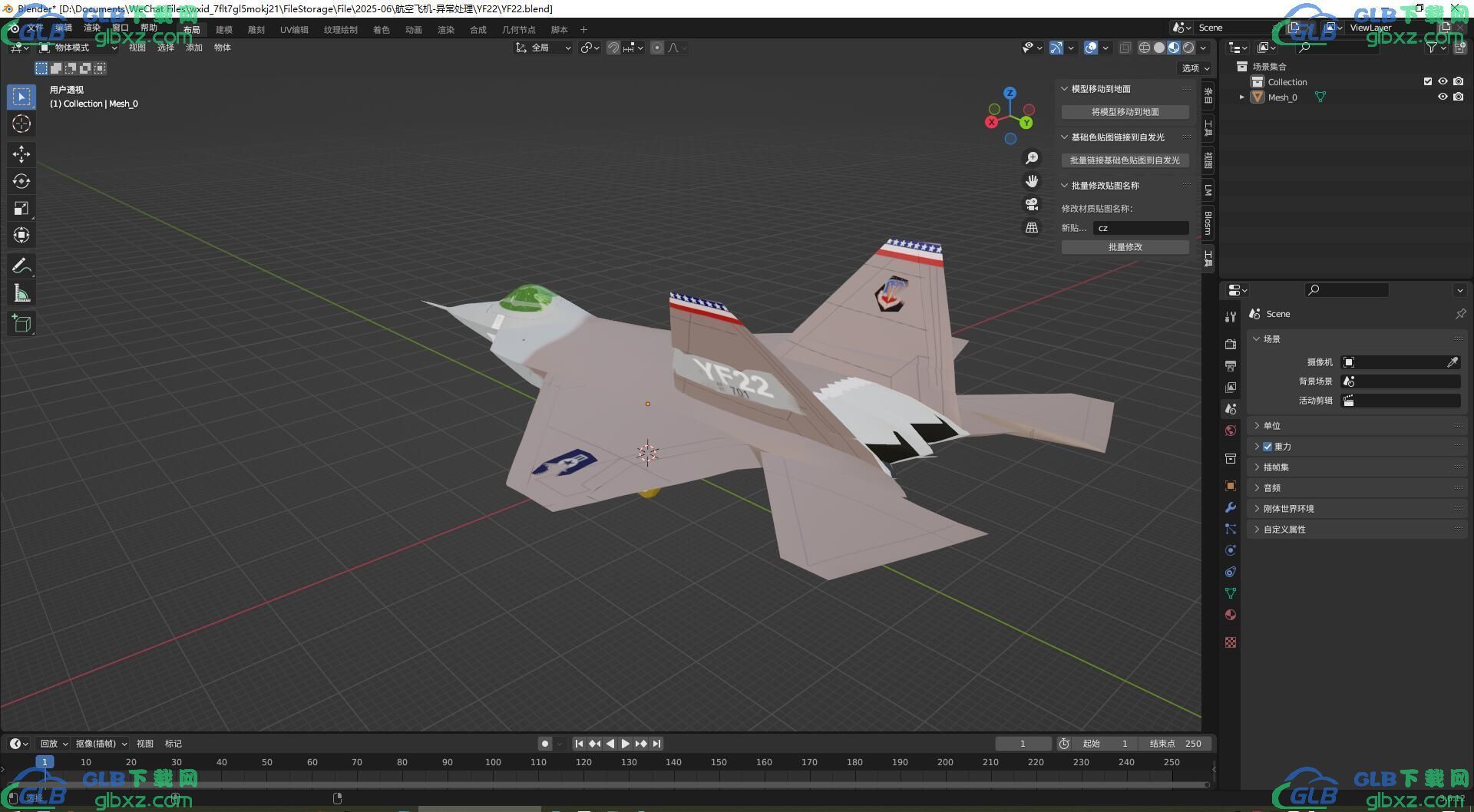Select the Measure tool
1474x812 pixels.
pyautogui.click(x=21, y=293)
